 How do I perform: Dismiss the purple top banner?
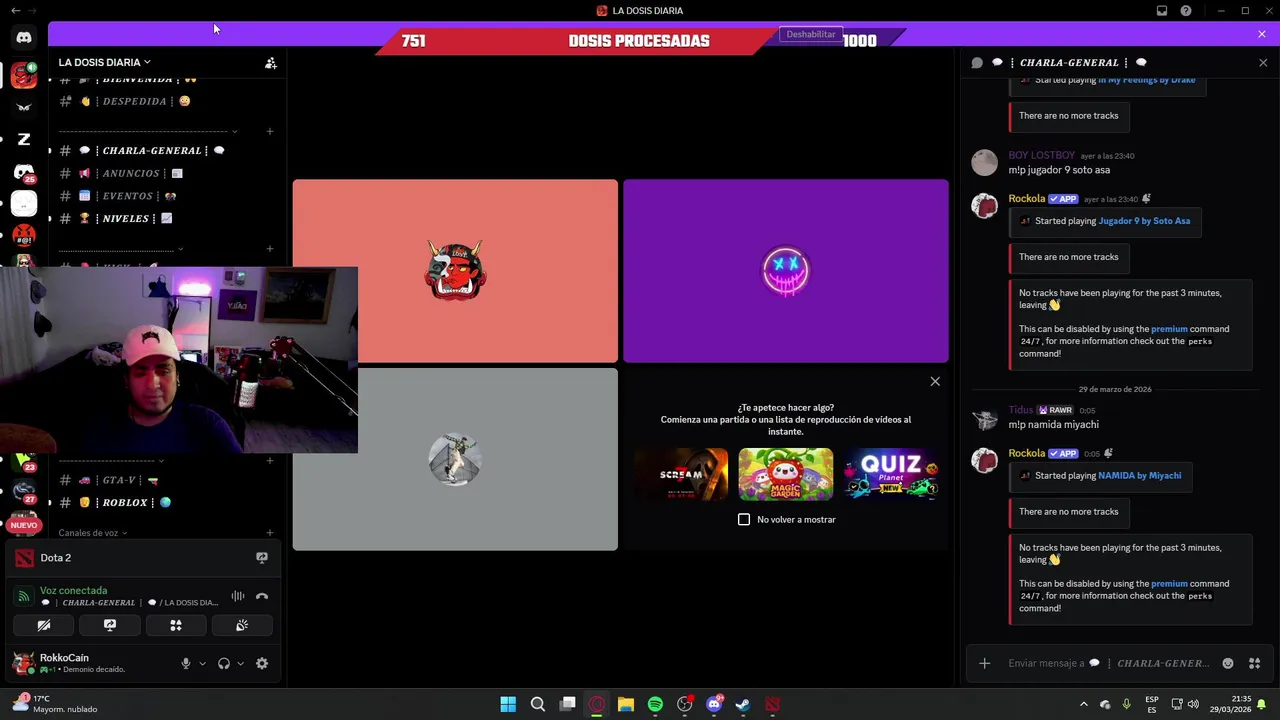click(x=1262, y=34)
